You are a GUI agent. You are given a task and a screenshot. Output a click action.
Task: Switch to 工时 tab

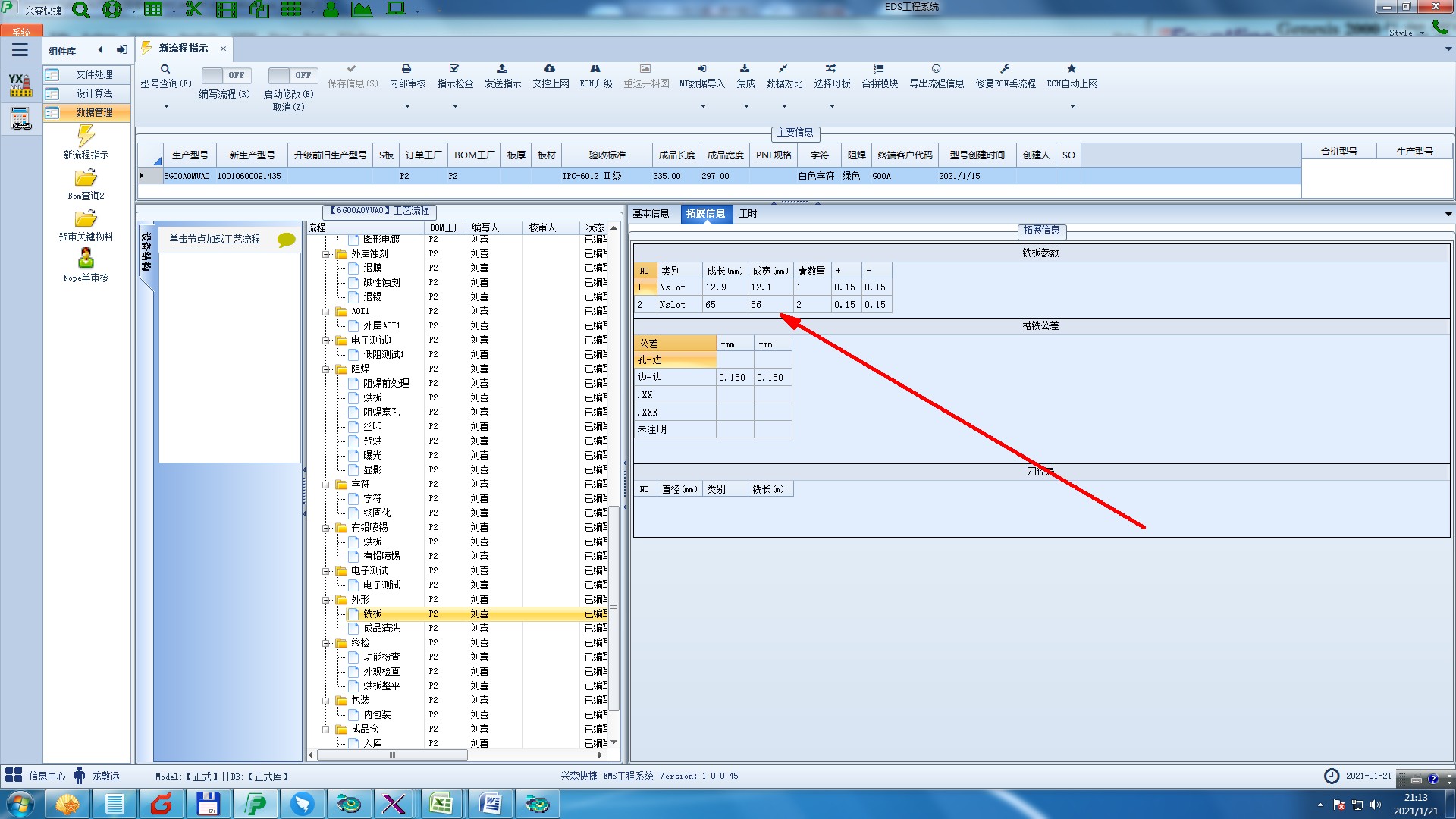[748, 214]
